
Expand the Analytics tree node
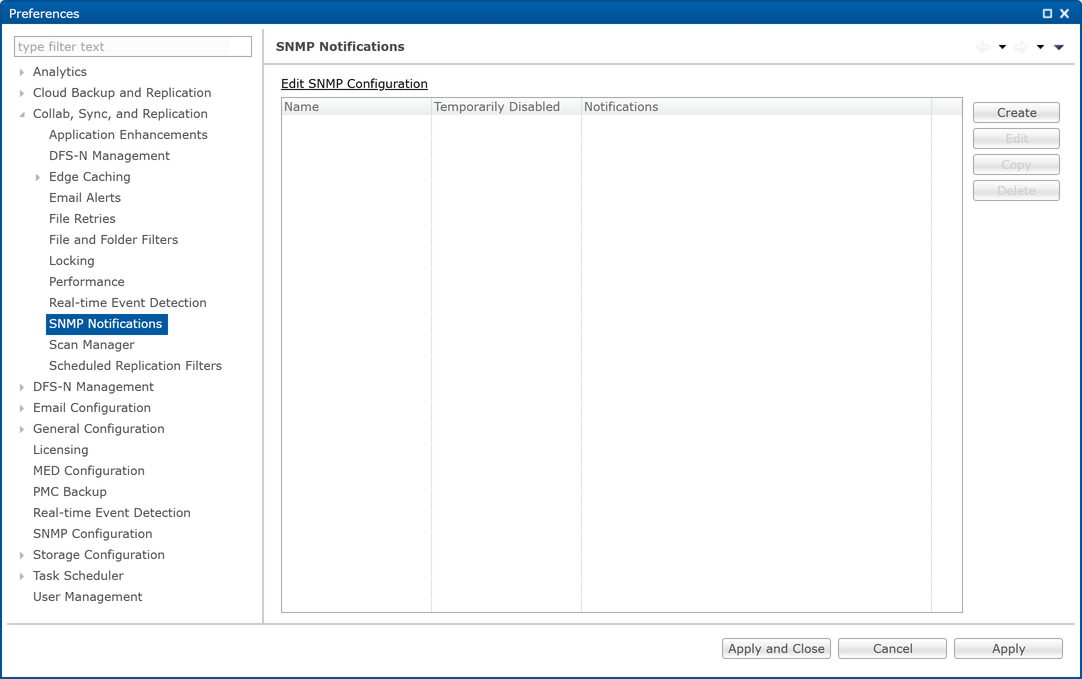point(22,72)
